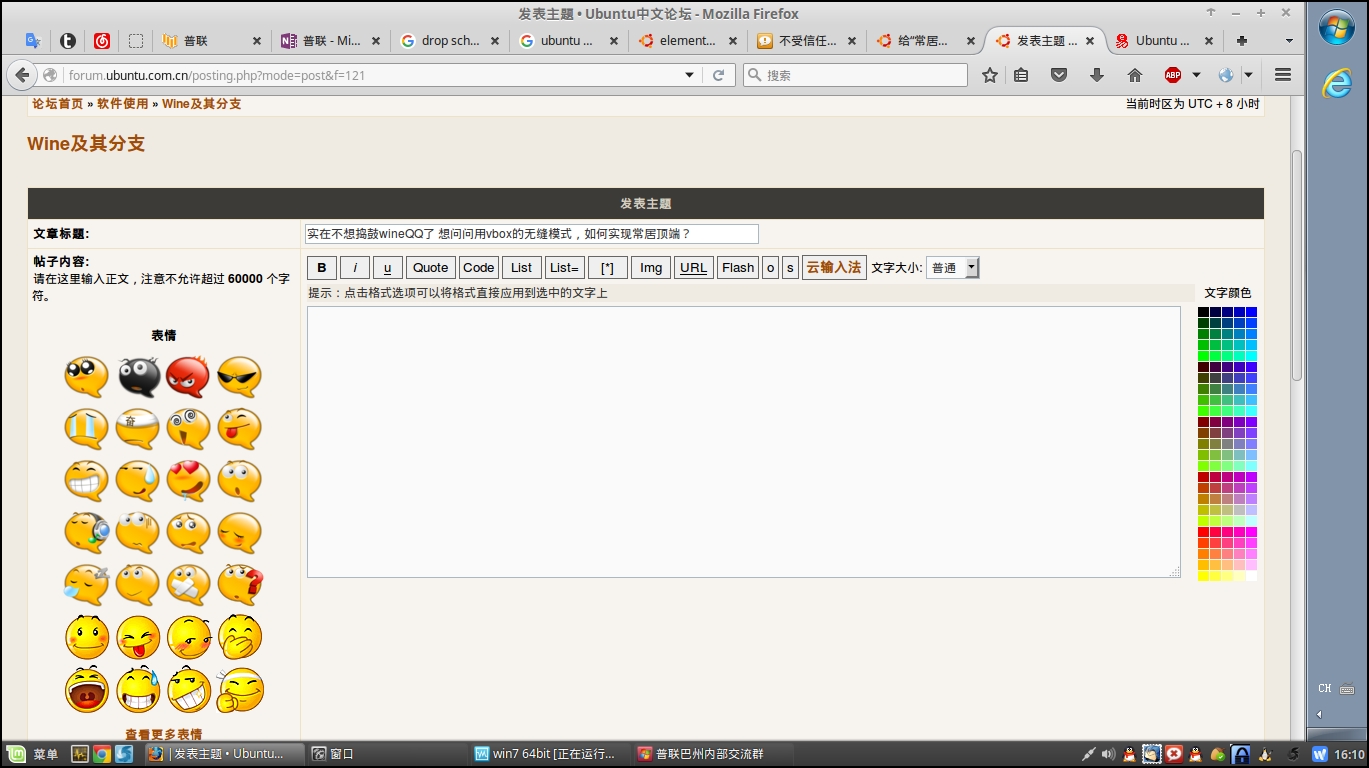Open the list all tabs dropdown
The width and height of the screenshot is (1369, 768).
pos(1289,41)
